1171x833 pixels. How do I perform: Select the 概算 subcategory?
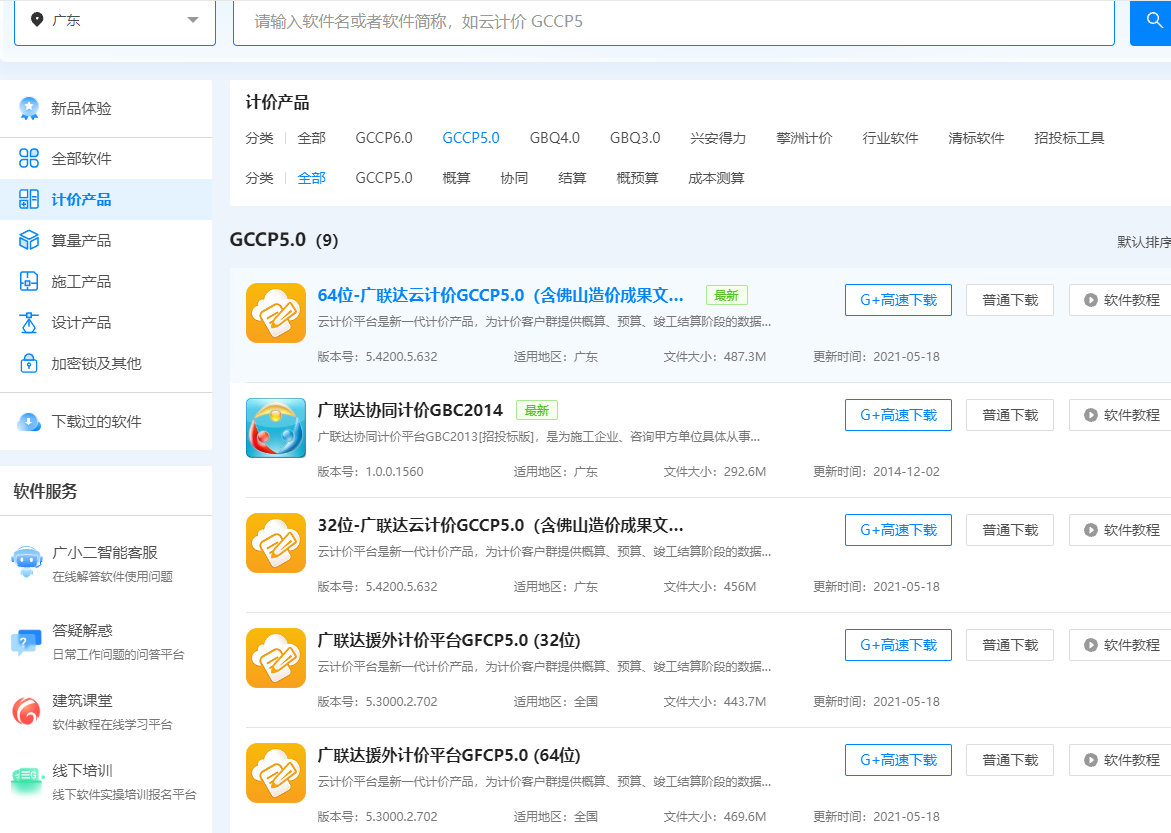[456, 179]
